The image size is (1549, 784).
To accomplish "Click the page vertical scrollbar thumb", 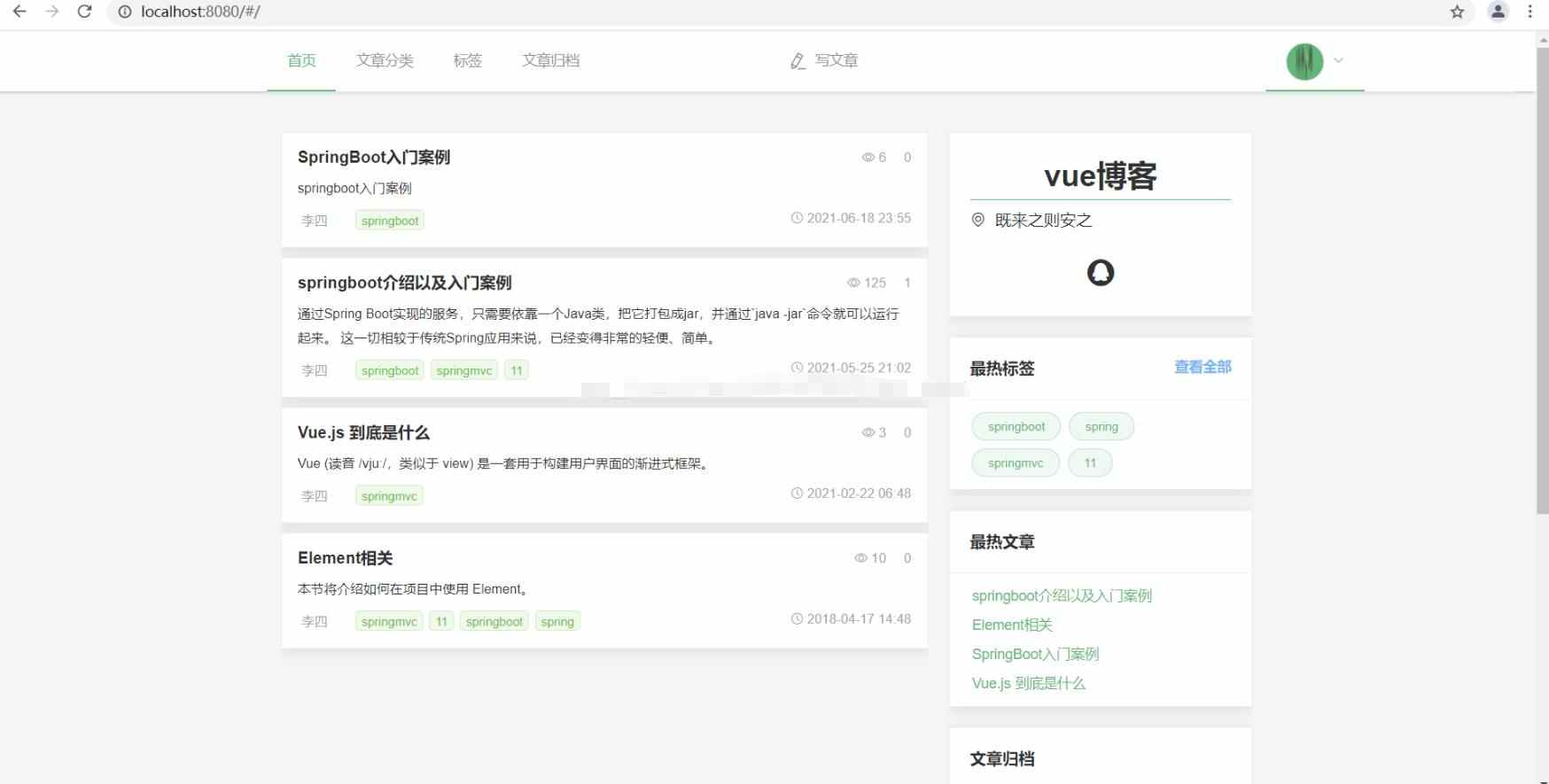I will click(x=1543, y=280).
